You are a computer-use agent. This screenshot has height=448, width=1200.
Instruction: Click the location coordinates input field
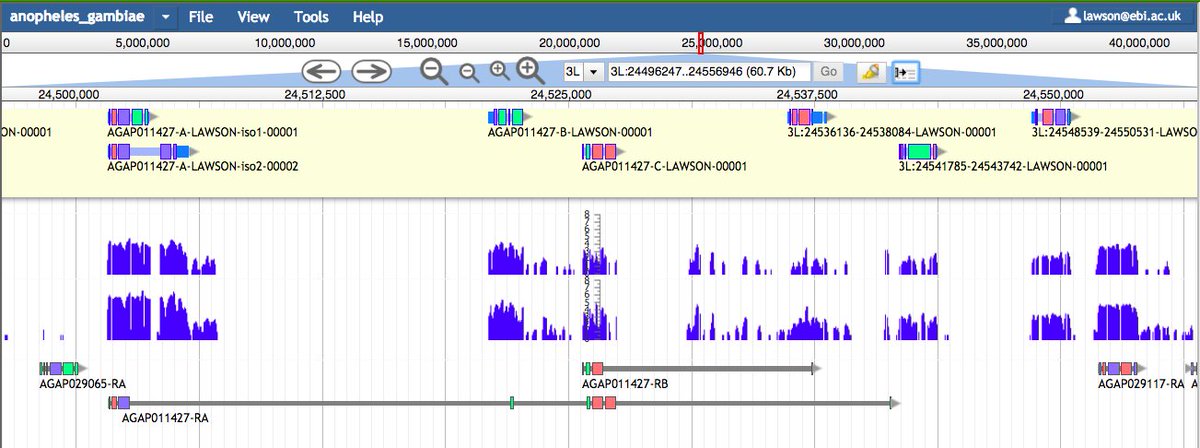[x=708, y=72]
